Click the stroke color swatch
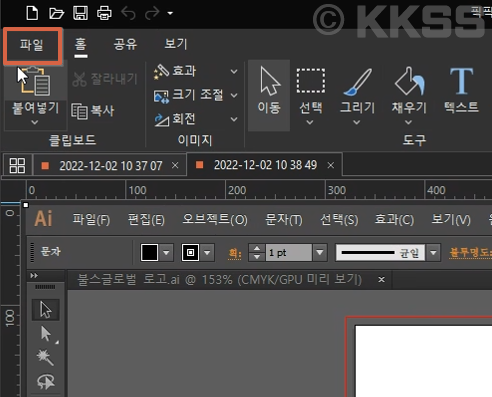492x397 pixels. coord(190,253)
